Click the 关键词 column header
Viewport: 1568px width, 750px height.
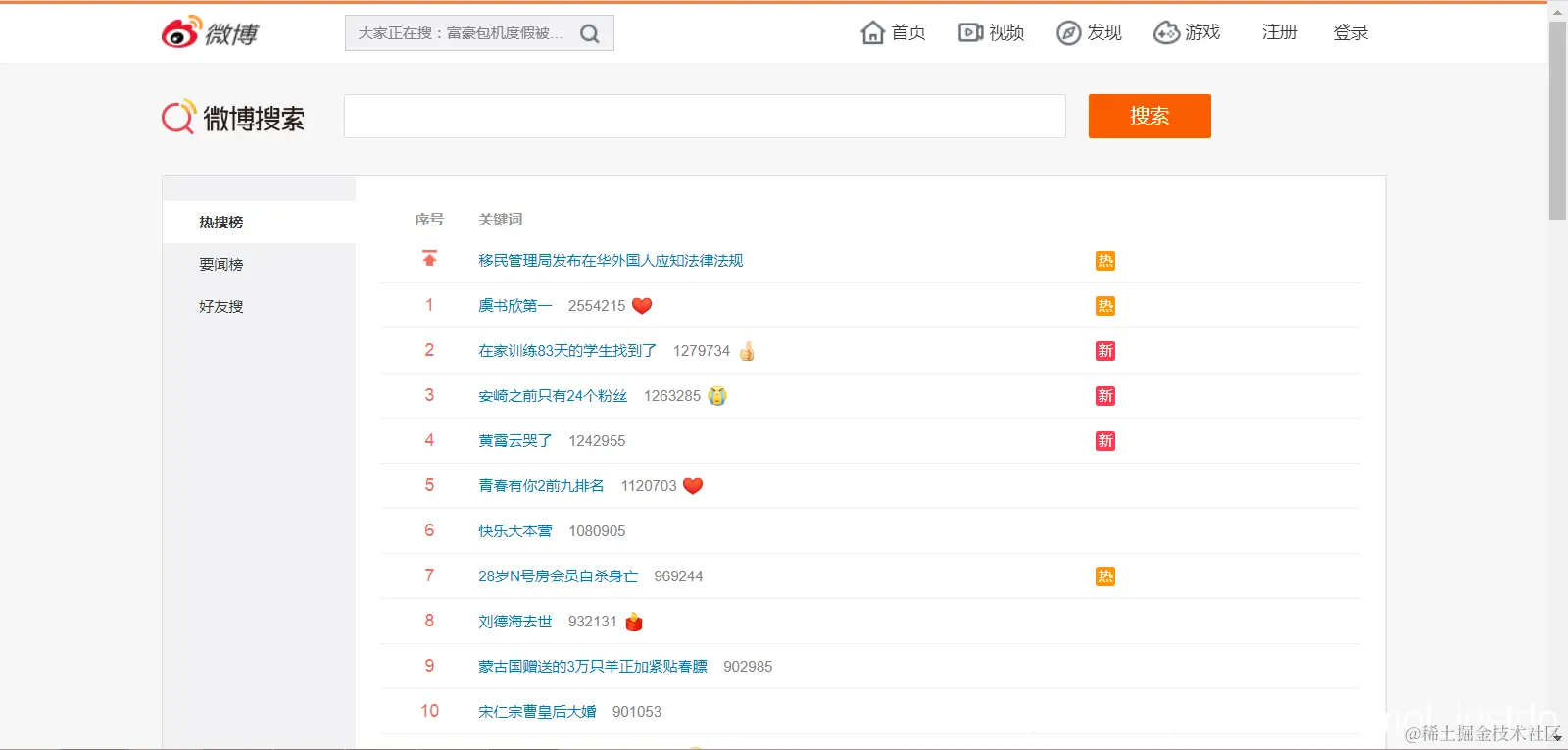pyautogui.click(x=500, y=220)
